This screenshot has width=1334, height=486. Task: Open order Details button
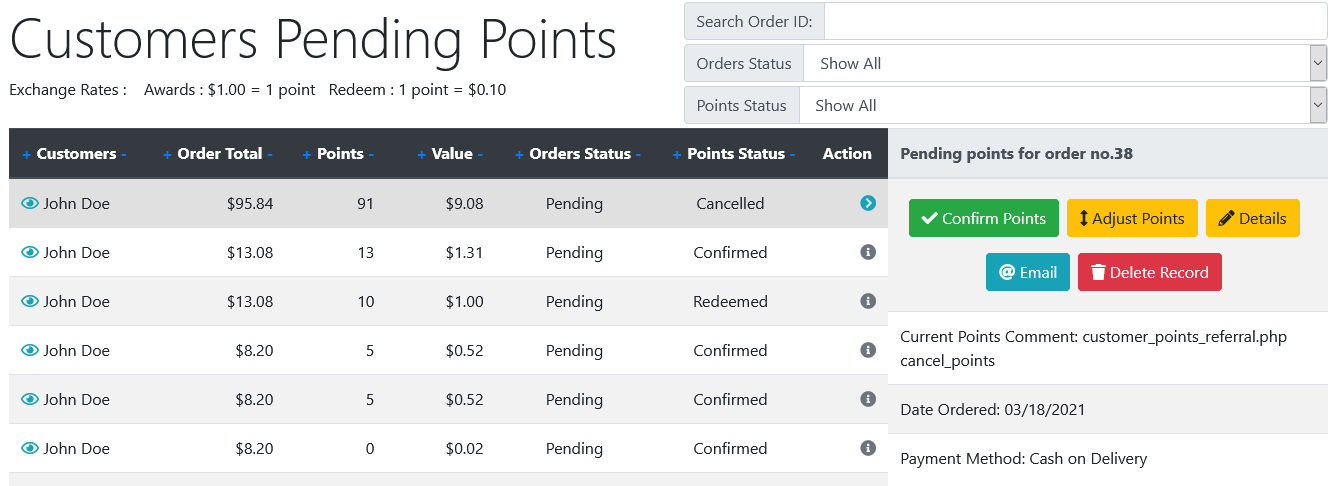tap(1253, 218)
